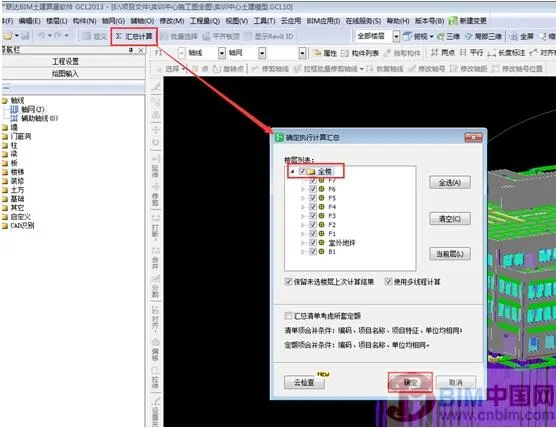Viewport: 556px width, 428px height.
Task: Expand the F5 floor node
Action: [x=303, y=198]
